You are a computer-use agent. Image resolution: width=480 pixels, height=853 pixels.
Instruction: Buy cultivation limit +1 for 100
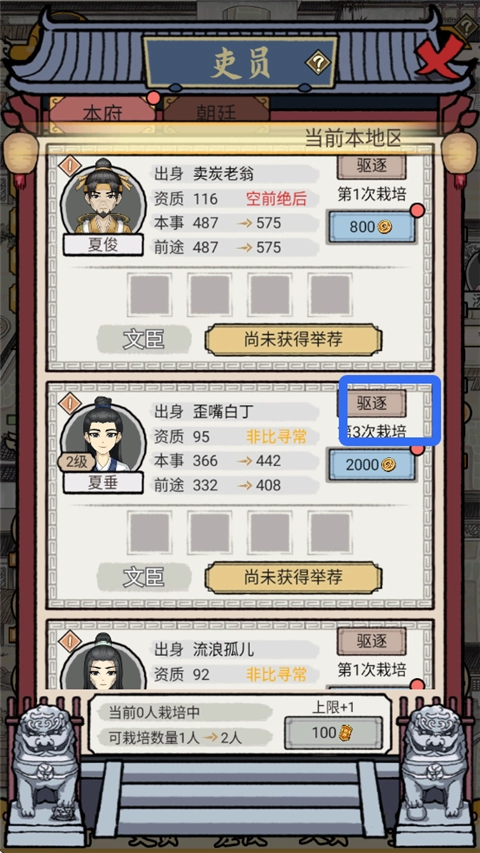(333, 733)
